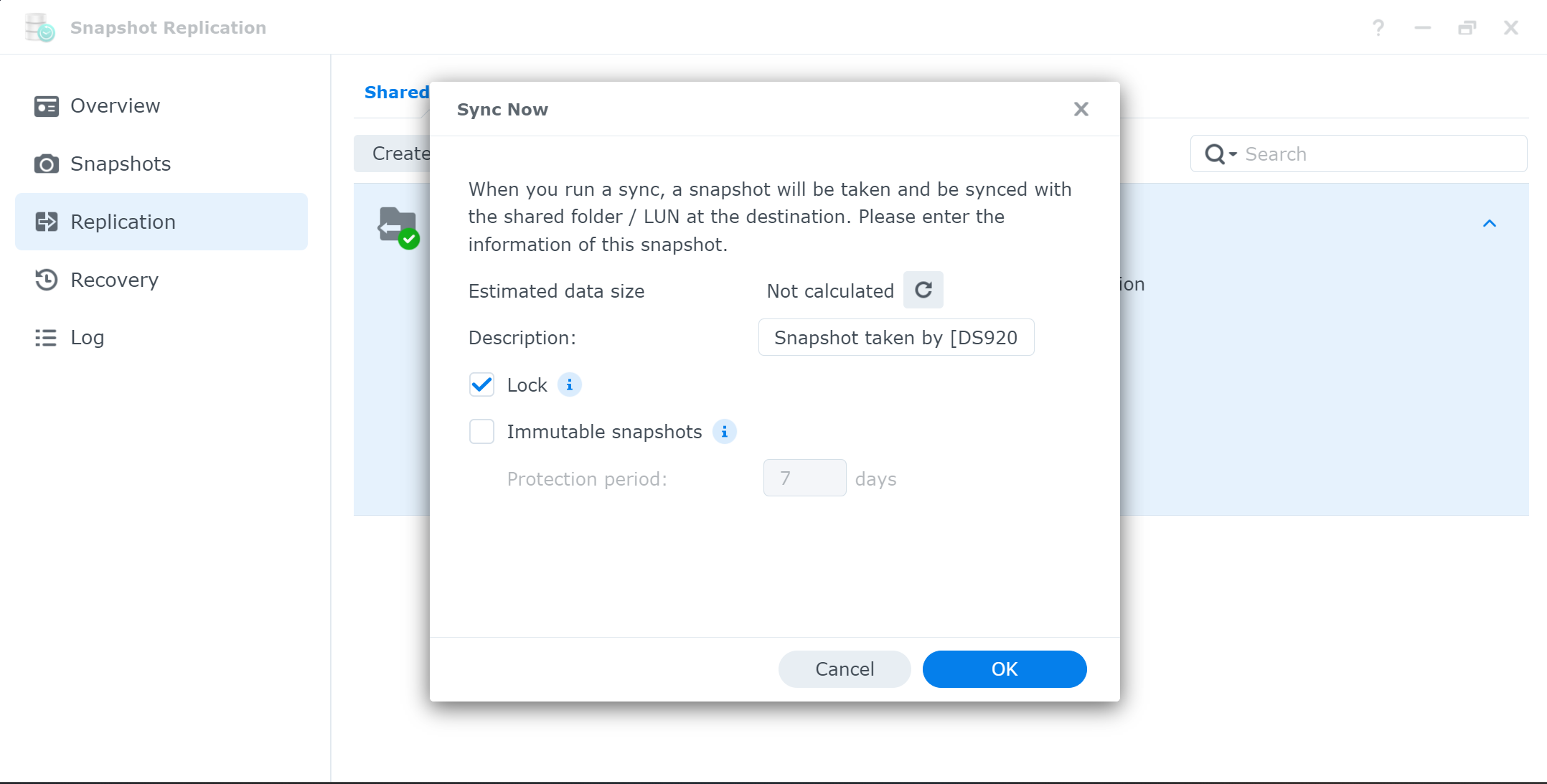Open the search filter dropdown arrow
Viewport: 1547px width, 784px height.
pos(1233,154)
